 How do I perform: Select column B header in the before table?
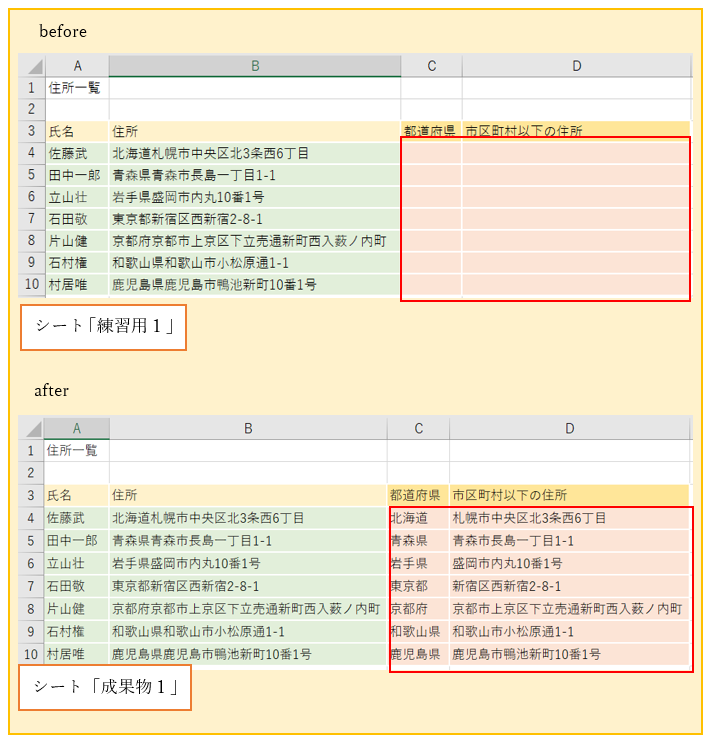255,66
